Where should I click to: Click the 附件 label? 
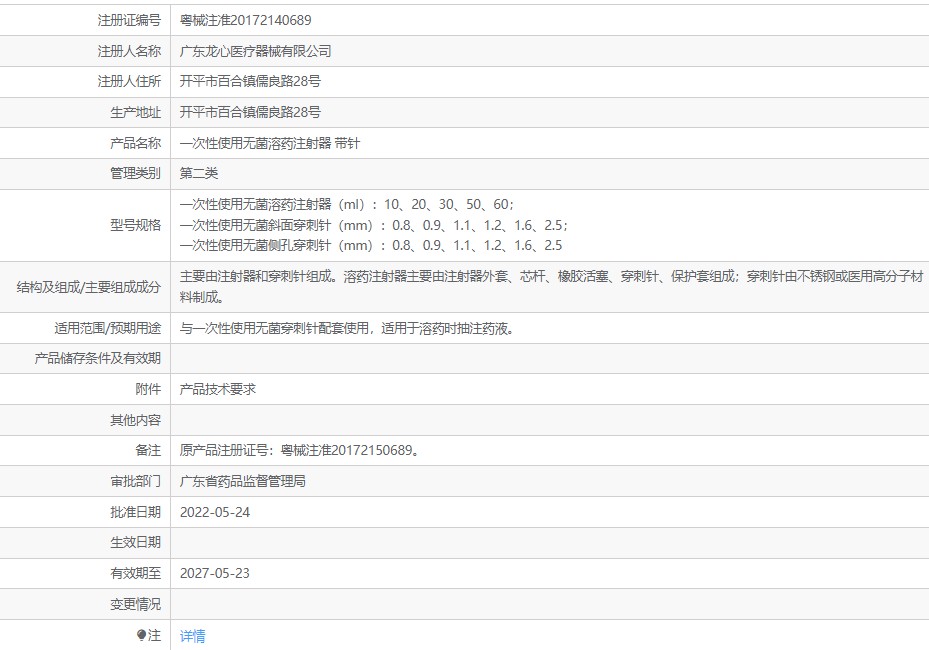[148, 389]
